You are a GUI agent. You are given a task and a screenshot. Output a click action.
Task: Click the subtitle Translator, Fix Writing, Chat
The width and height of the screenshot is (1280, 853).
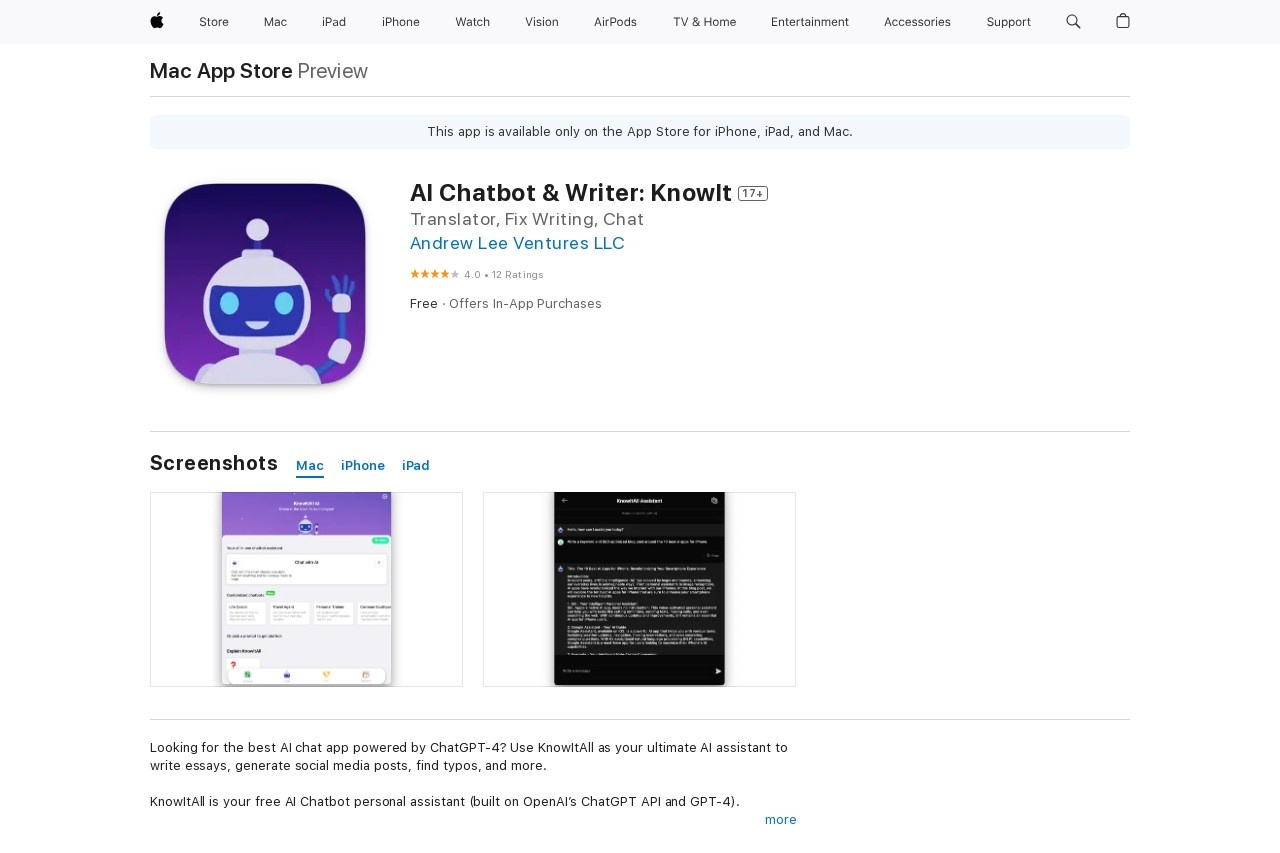[x=527, y=219]
